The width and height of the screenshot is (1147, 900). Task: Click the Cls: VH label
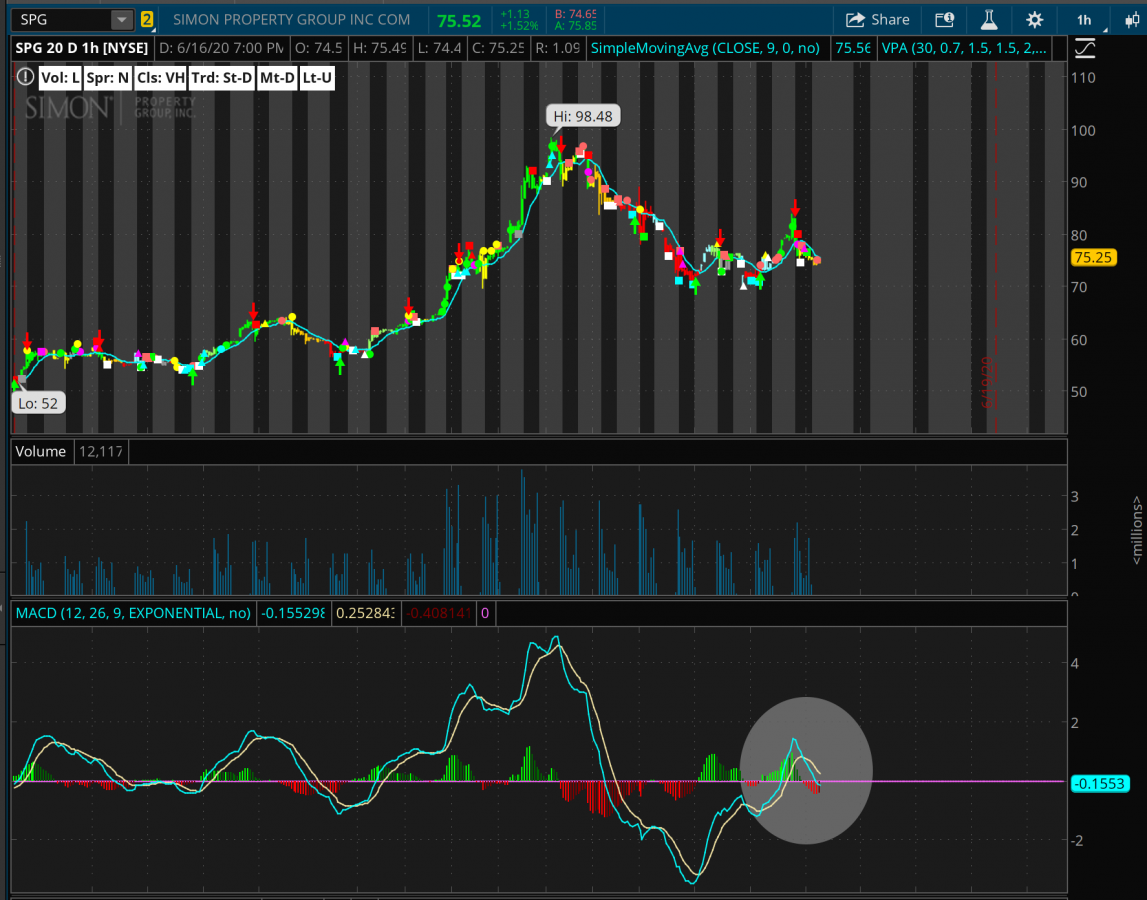pyautogui.click(x=160, y=78)
